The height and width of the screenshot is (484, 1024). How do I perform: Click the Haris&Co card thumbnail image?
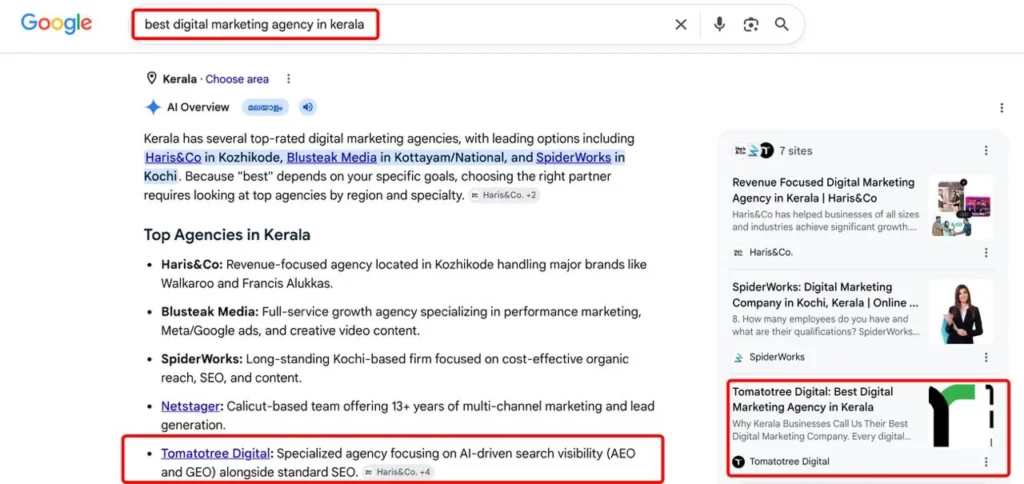point(961,207)
